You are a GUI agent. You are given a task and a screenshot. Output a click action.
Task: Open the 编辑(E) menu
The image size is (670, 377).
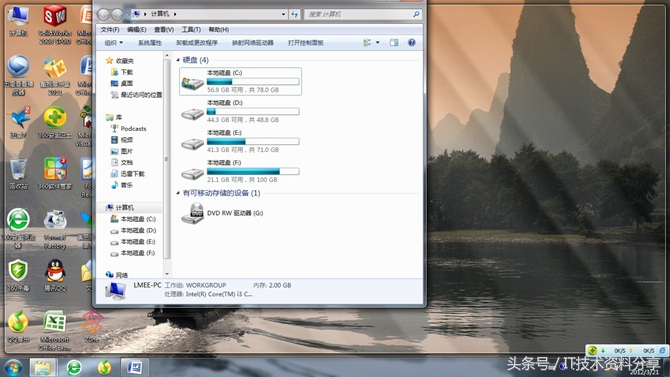click(136, 29)
